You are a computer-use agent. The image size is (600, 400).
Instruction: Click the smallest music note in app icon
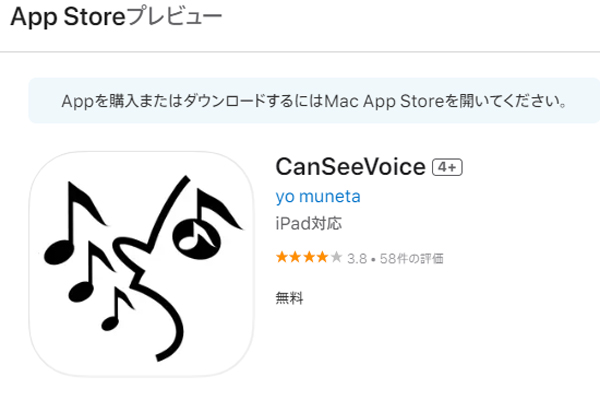[x=117, y=309]
